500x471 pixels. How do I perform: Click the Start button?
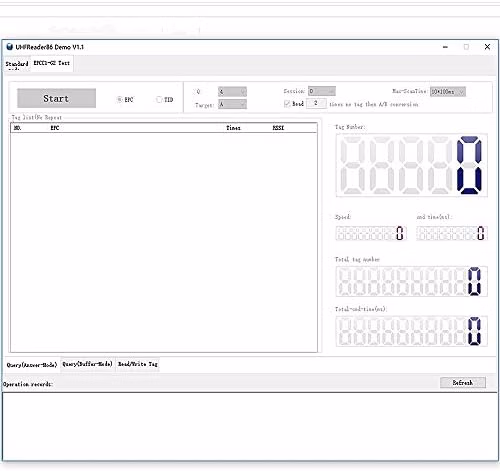[56, 98]
